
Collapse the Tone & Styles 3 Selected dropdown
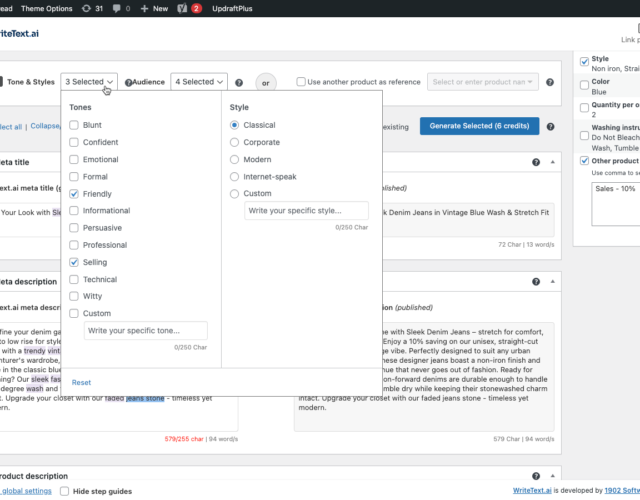click(x=90, y=82)
